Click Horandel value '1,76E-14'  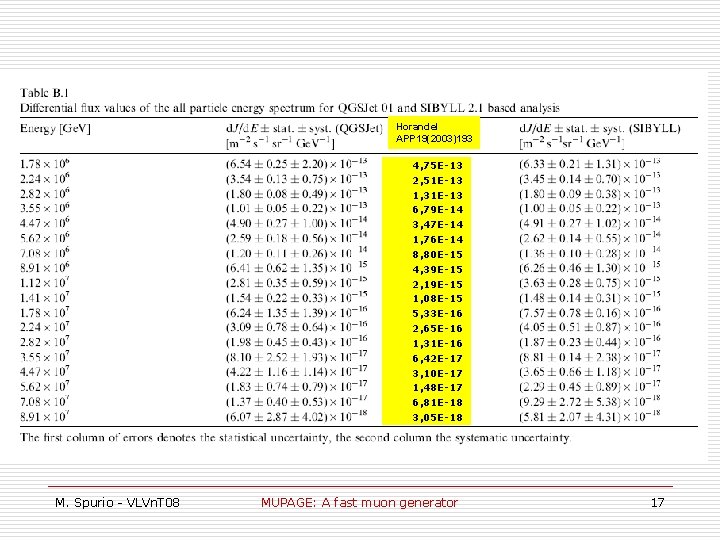tap(437, 240)
